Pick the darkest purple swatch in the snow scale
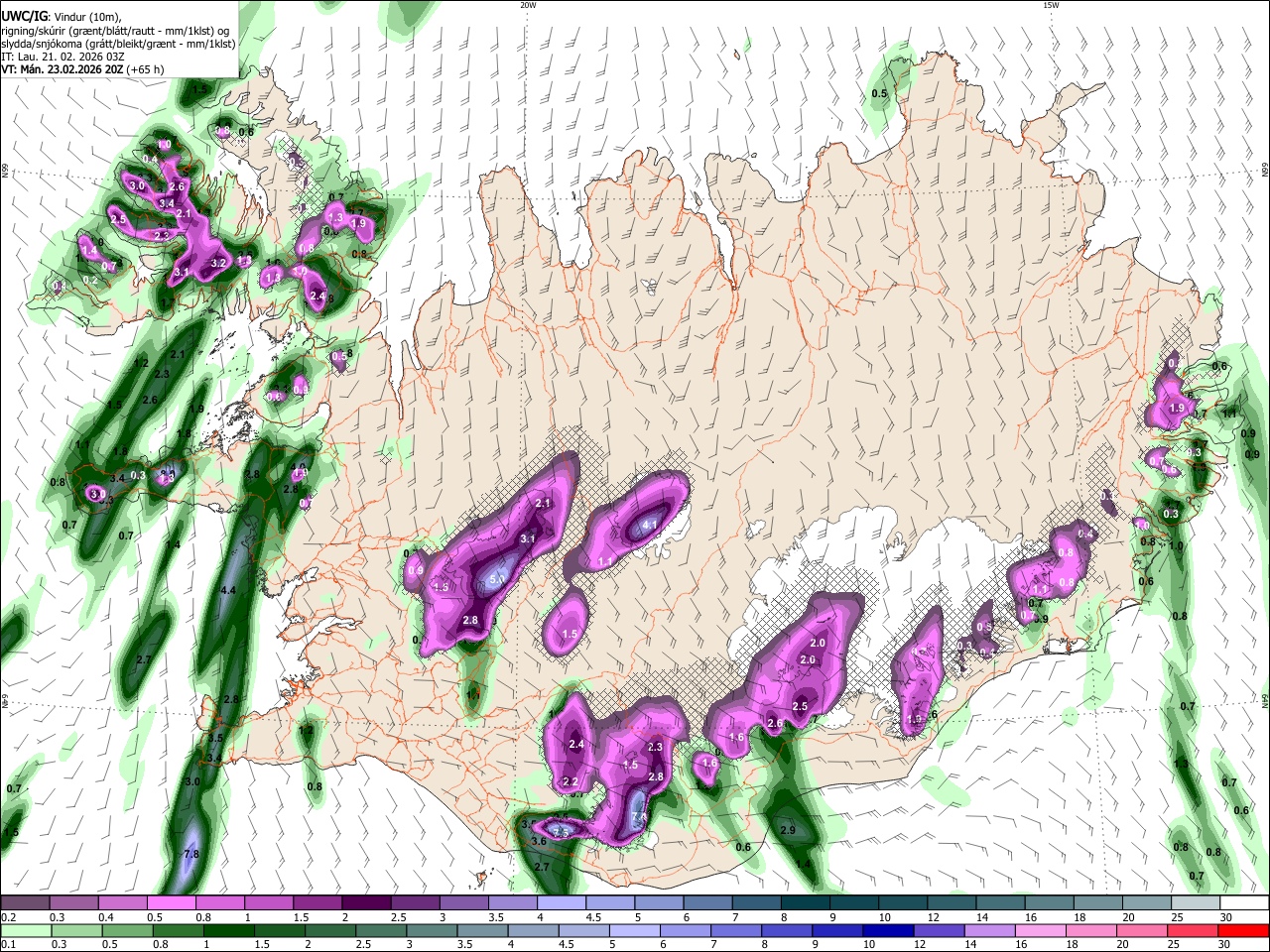The image size is (1270, 952). click(366, 902)
